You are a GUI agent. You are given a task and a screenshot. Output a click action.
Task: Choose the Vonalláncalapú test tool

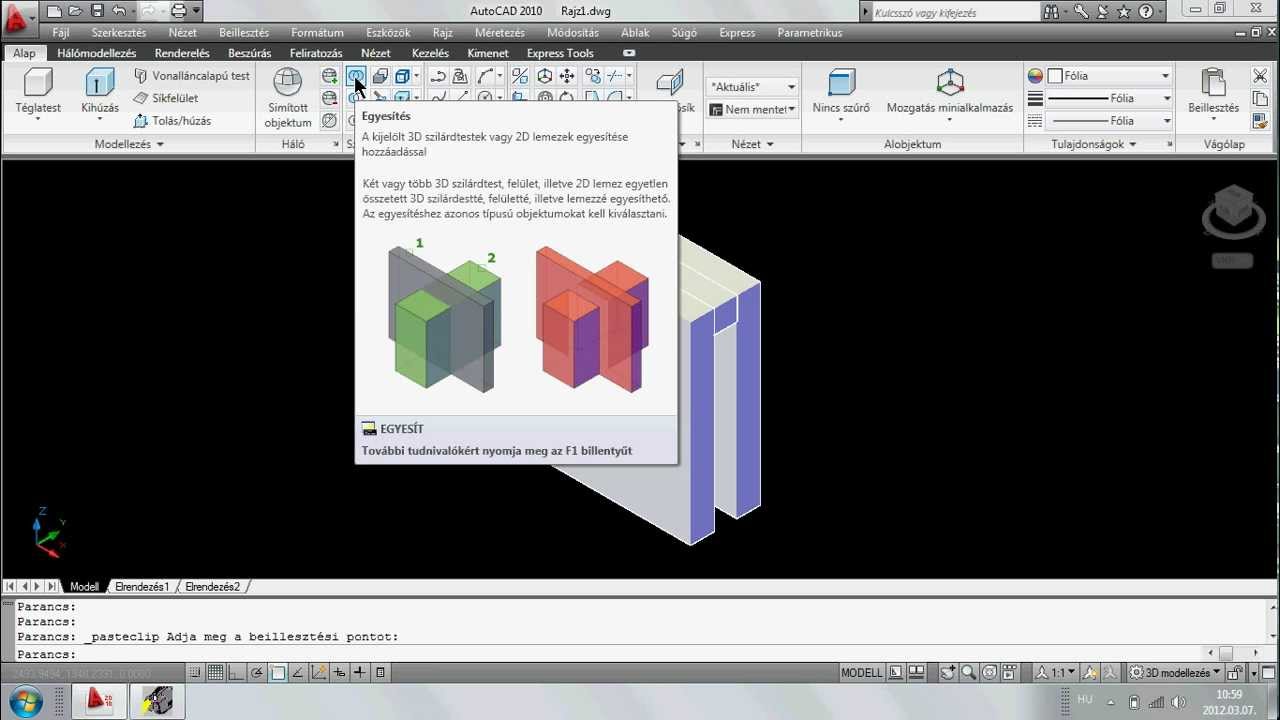[x=192, y=76]
